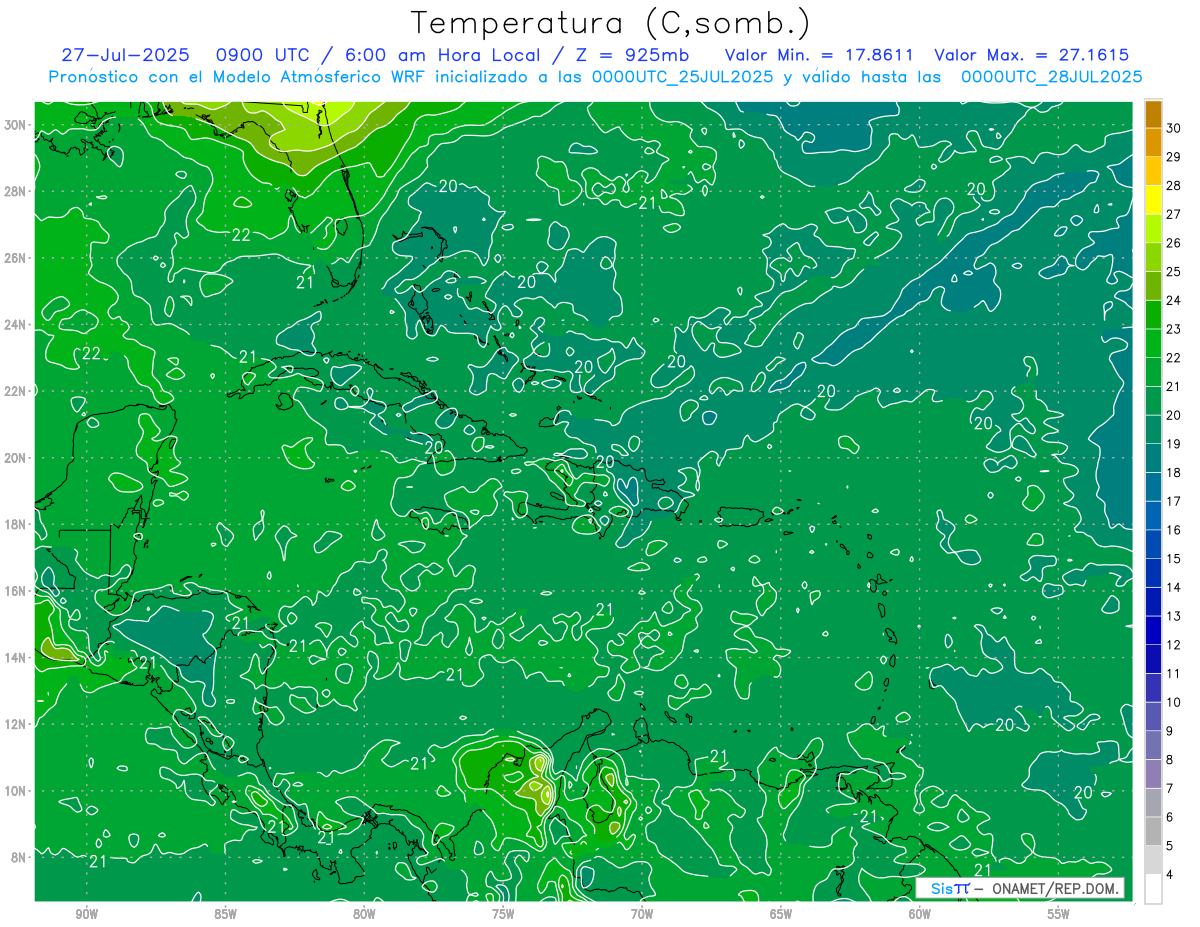This screenshot has height=927, width=1200.
Task: Click the 14N latitude axis label
Action: pos(16,657)
